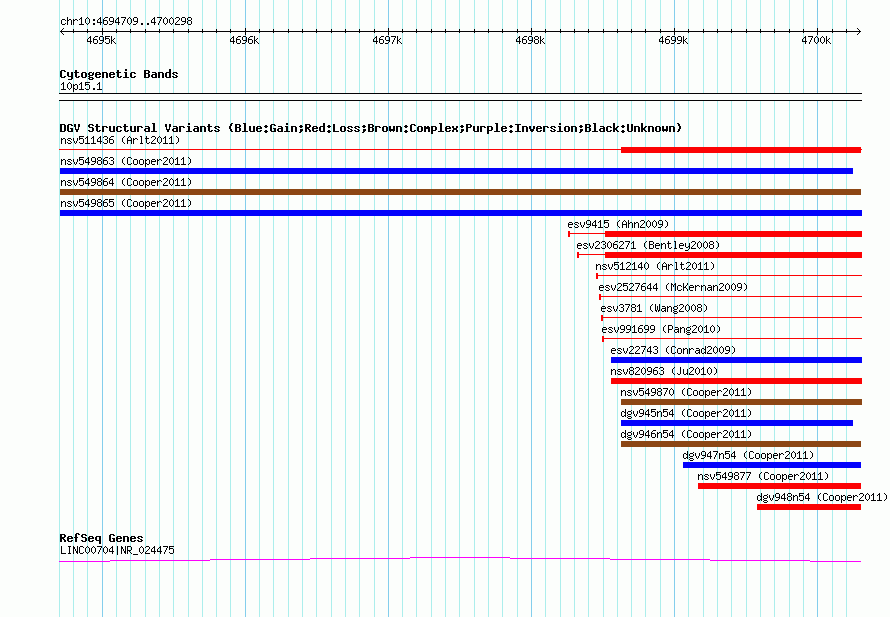Viewport: 890px width, 617px height.
Task: Click the LINC00704|NR_024475 gene label
Action: [x=117, y=550]
